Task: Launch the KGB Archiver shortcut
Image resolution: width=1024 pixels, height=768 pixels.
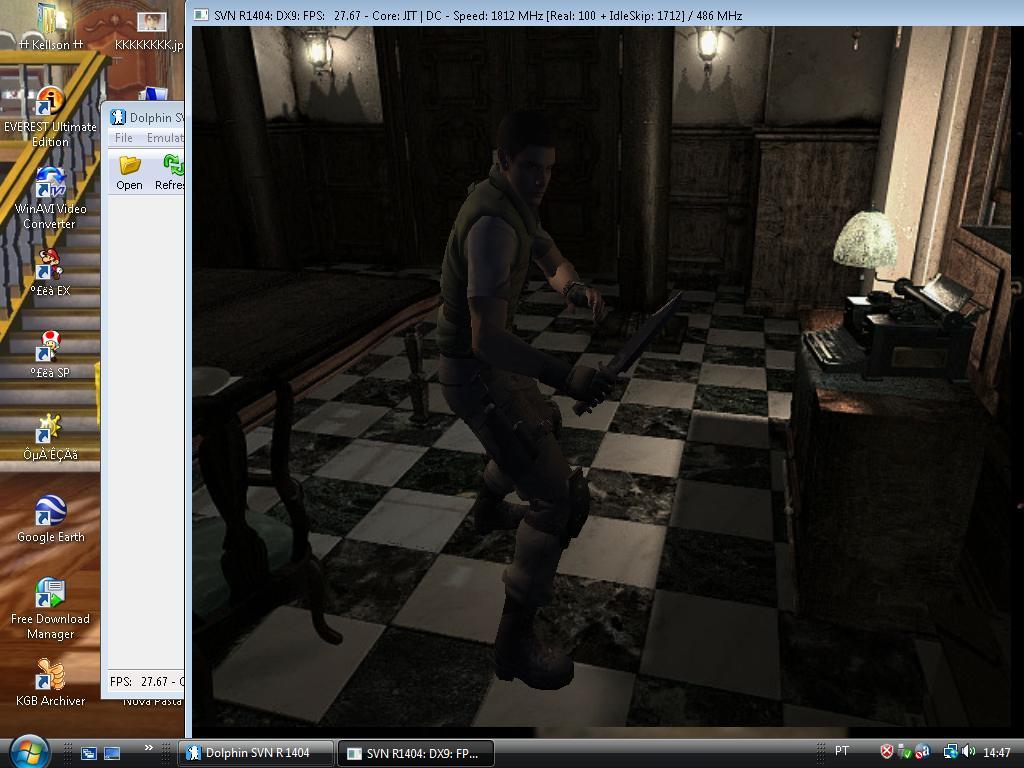Action: point(50,683)
